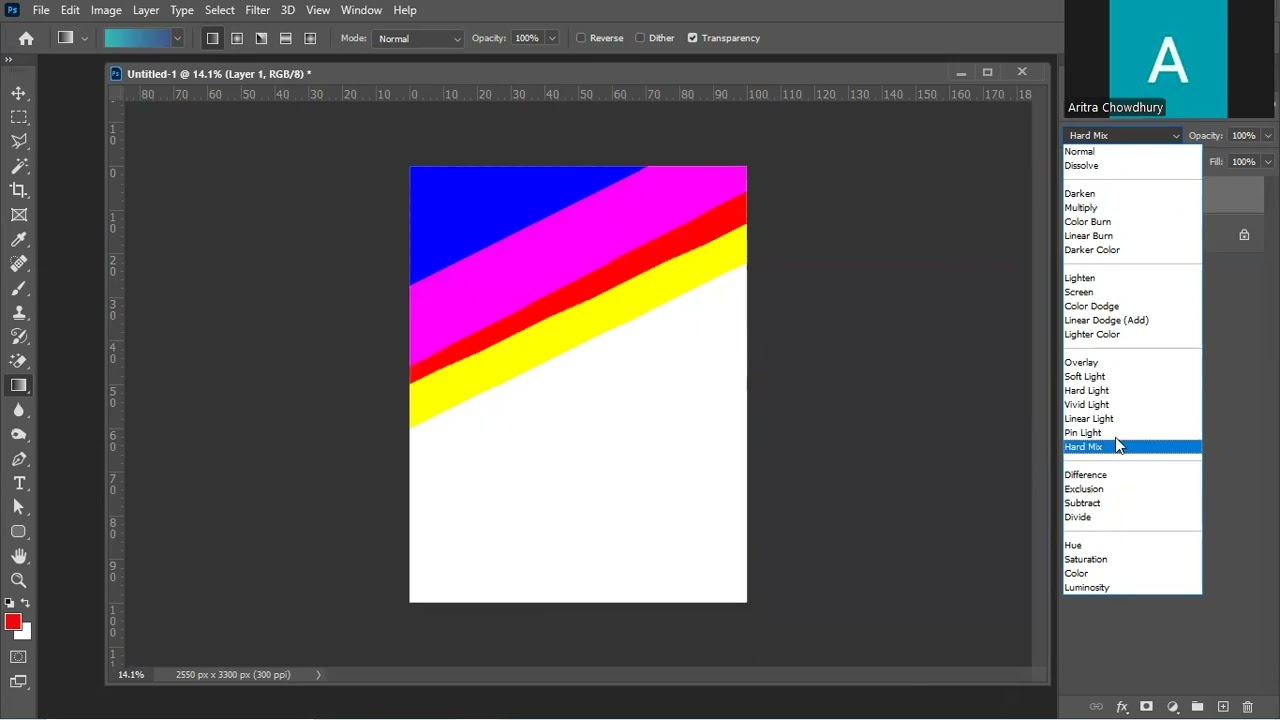1280x720 pixels.
Task: Click the gradient preview swatch
Action: click(x=136, y=38)
